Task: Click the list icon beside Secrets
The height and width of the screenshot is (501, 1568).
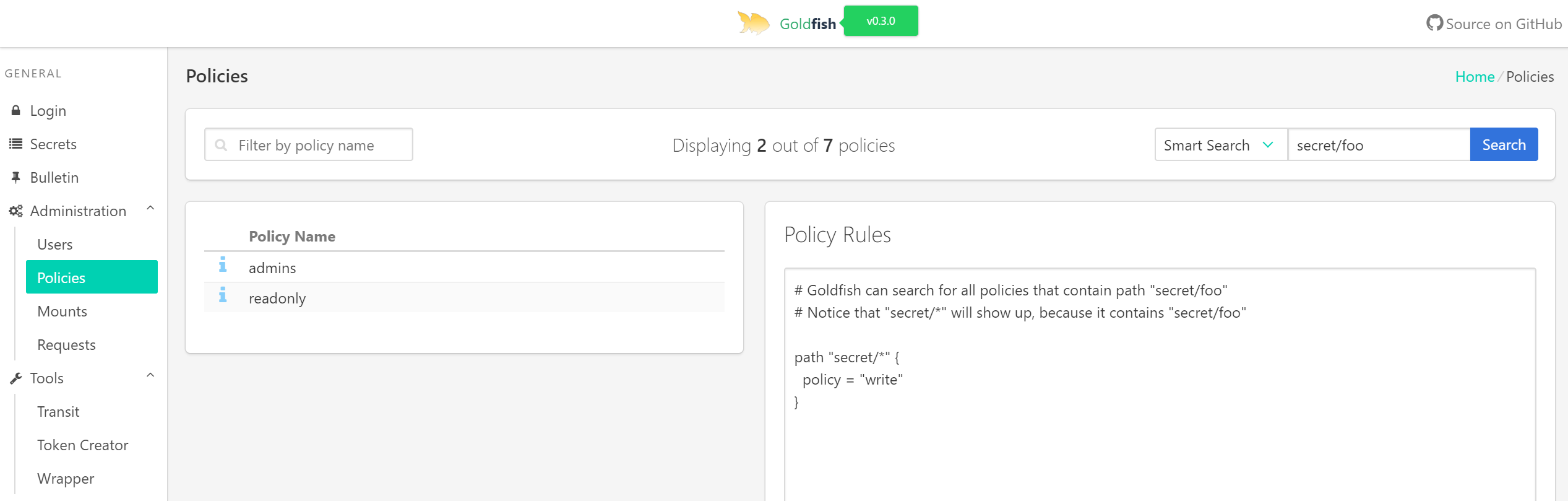Action: (15, 144)
